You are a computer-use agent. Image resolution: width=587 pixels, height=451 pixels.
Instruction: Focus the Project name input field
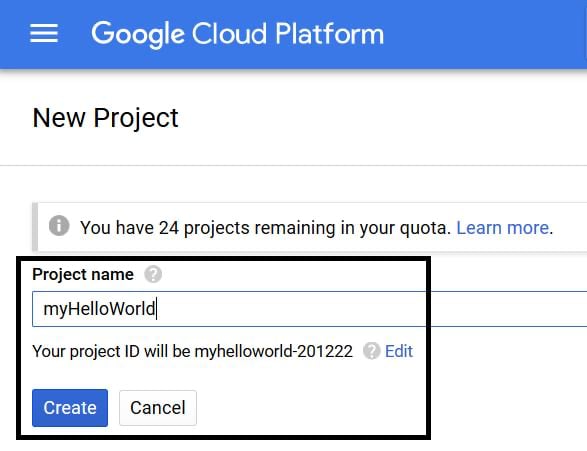click(x=310, y=309)
